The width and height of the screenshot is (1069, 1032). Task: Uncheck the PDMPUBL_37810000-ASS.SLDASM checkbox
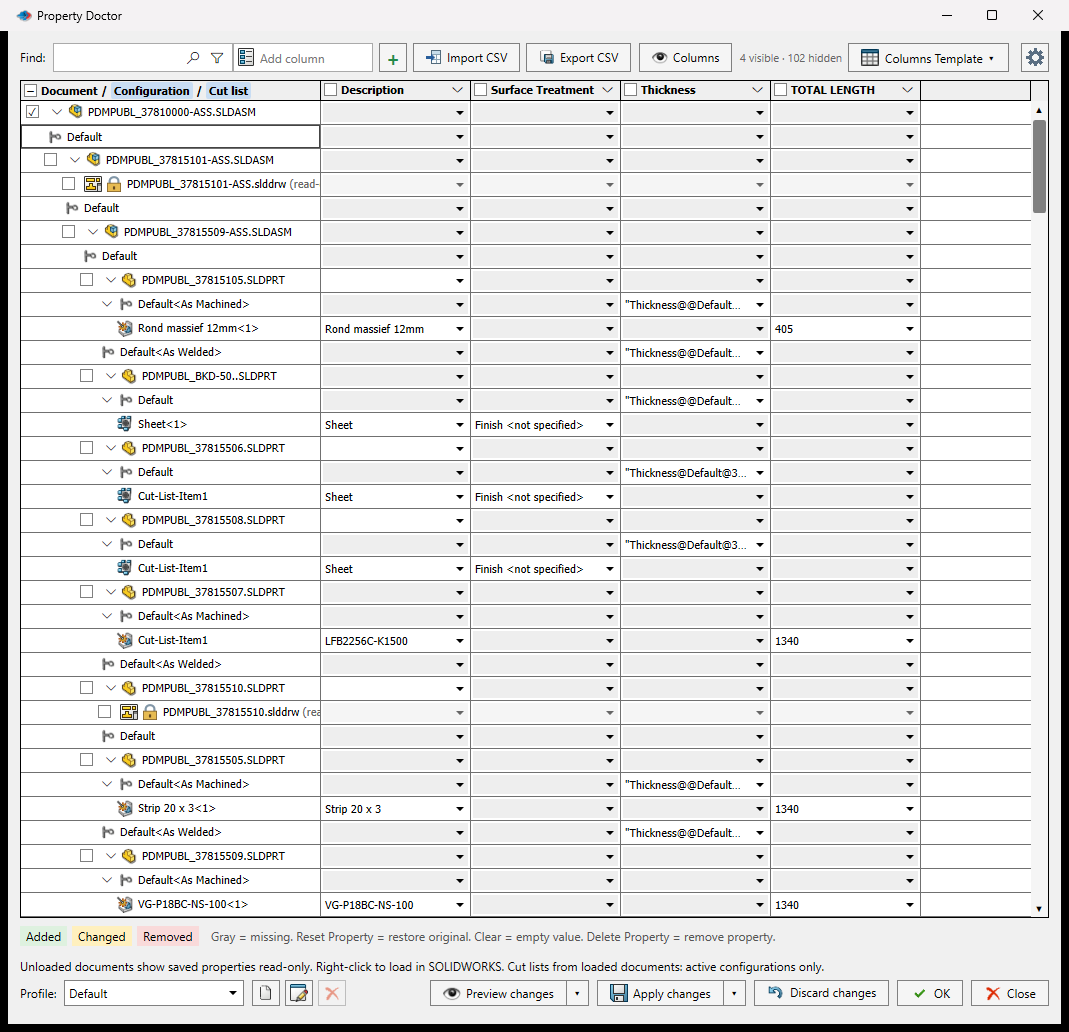tap(33, 112)
